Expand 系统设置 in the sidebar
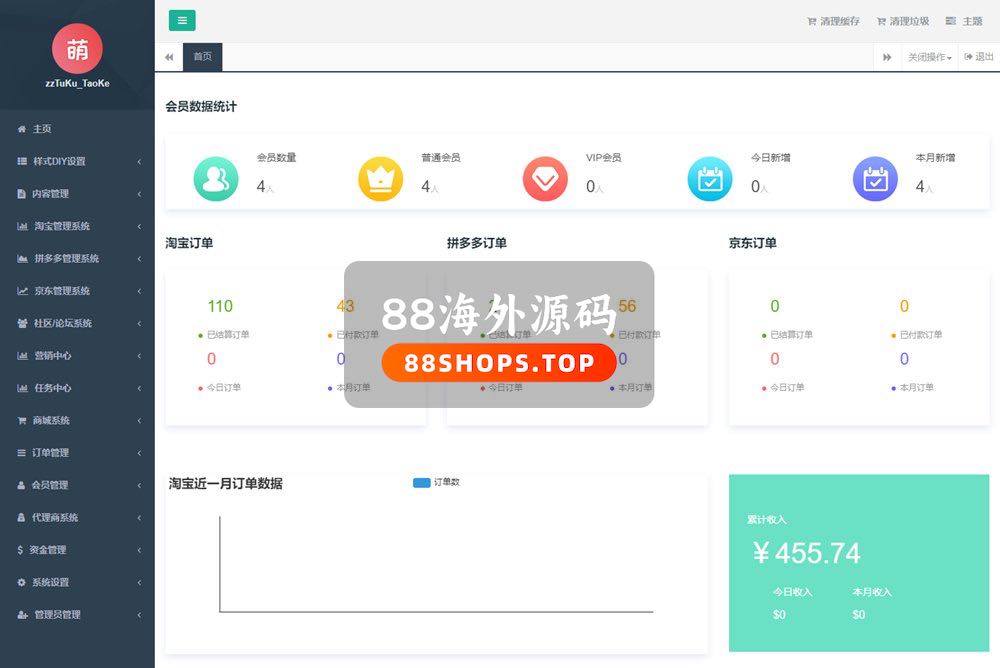 tap(77, 582)
